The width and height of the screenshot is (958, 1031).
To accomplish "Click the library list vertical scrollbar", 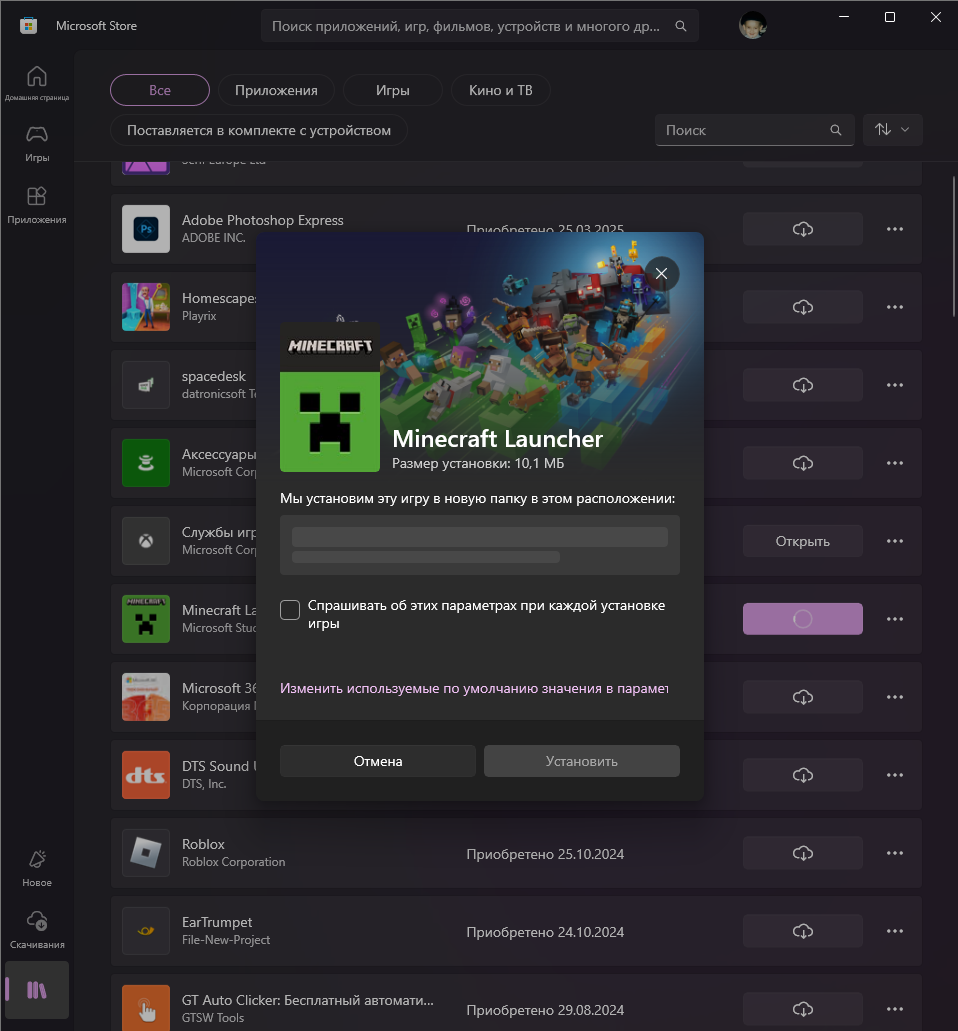I will pyautogui.click(x=954, y=247).
